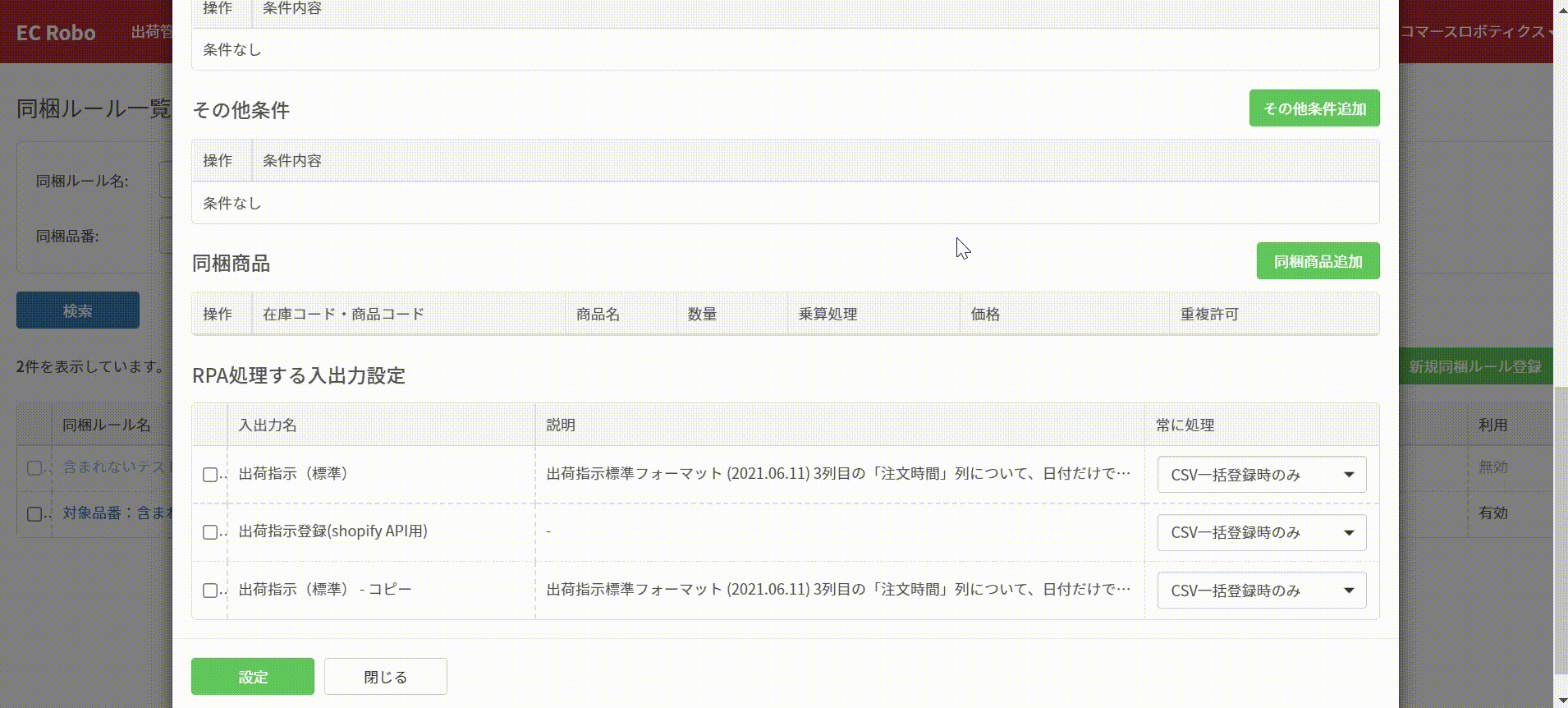This screenshot has width=1568, height=708.
Task: Click 出荷指示（標準） row description text
Action: [838, 473]
